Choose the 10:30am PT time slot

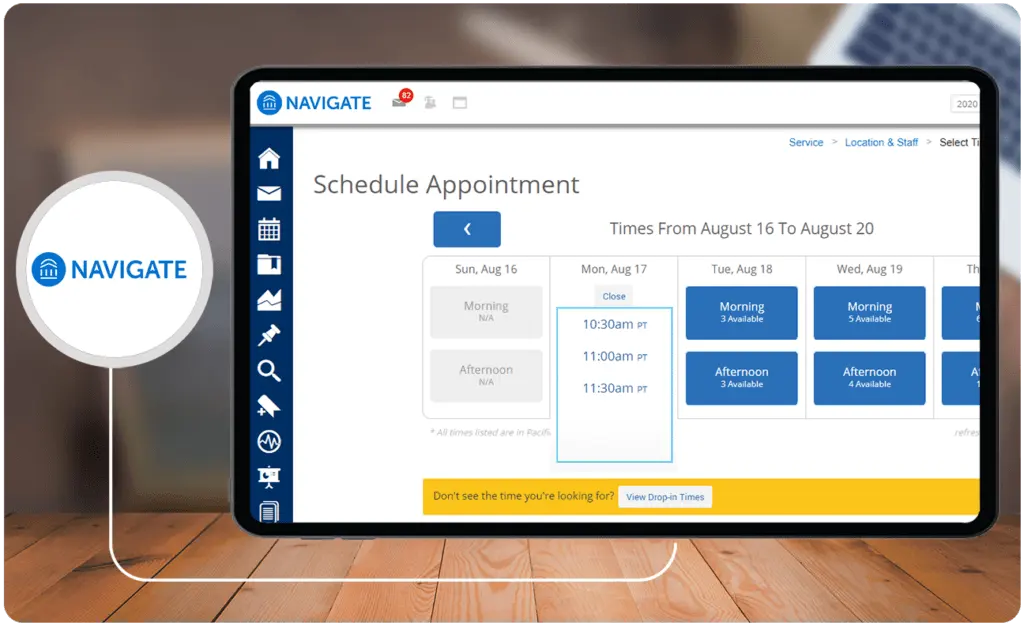tap(615, 324)
